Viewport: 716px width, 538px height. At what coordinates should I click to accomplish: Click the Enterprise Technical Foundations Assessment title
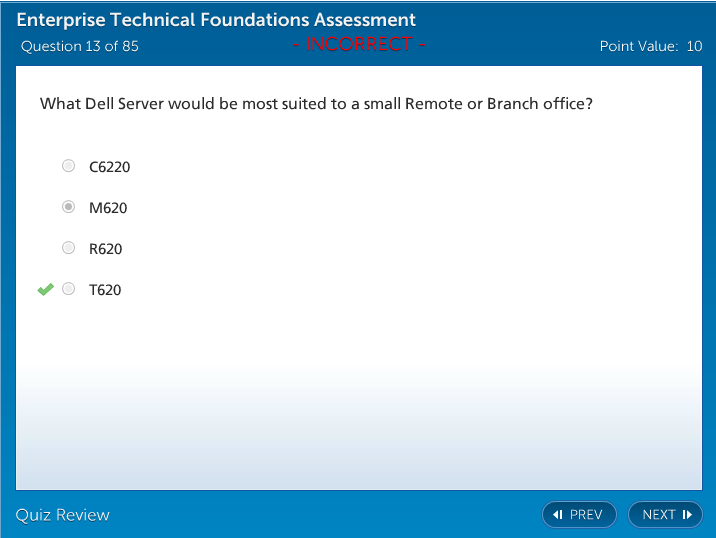point(216,20)
